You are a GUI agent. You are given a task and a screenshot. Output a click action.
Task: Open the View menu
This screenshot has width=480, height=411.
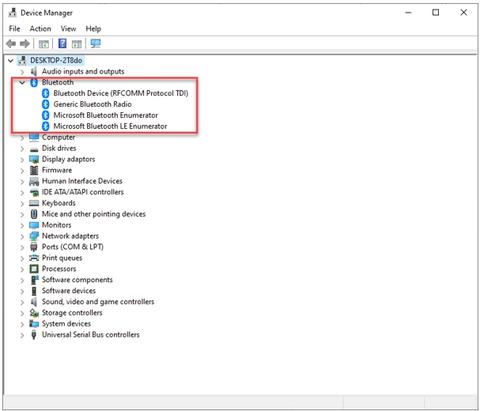[68, 29]
